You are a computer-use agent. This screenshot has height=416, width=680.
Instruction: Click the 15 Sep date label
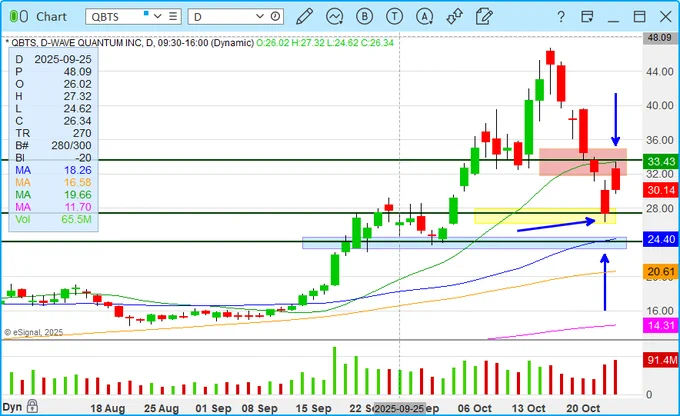pyautogui.click(x=313, y=408)
